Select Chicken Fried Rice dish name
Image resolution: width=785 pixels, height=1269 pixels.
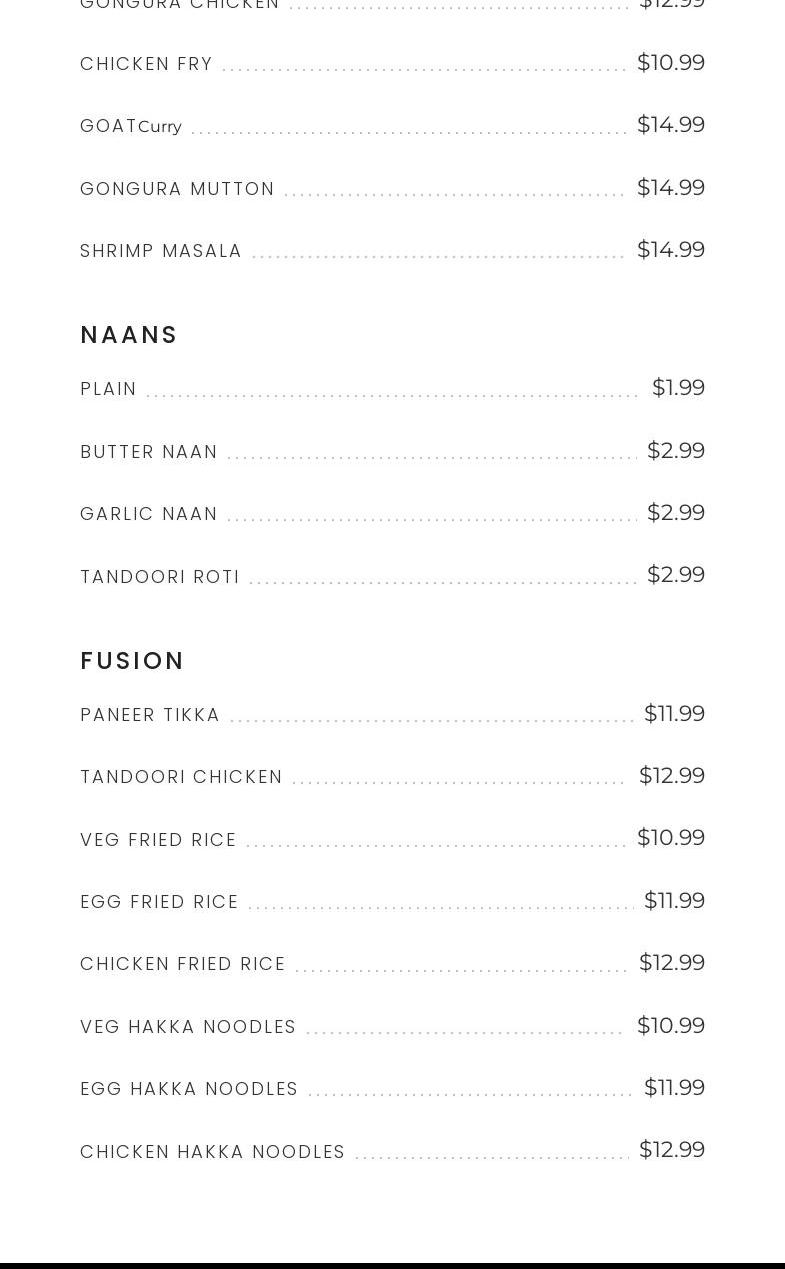(x=183, y=964)
